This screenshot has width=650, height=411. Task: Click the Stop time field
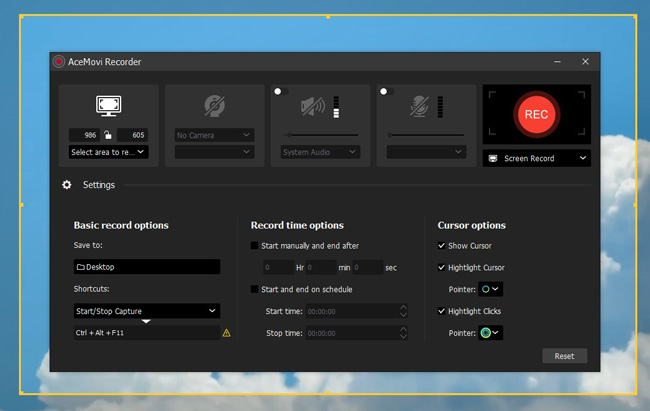357,333
